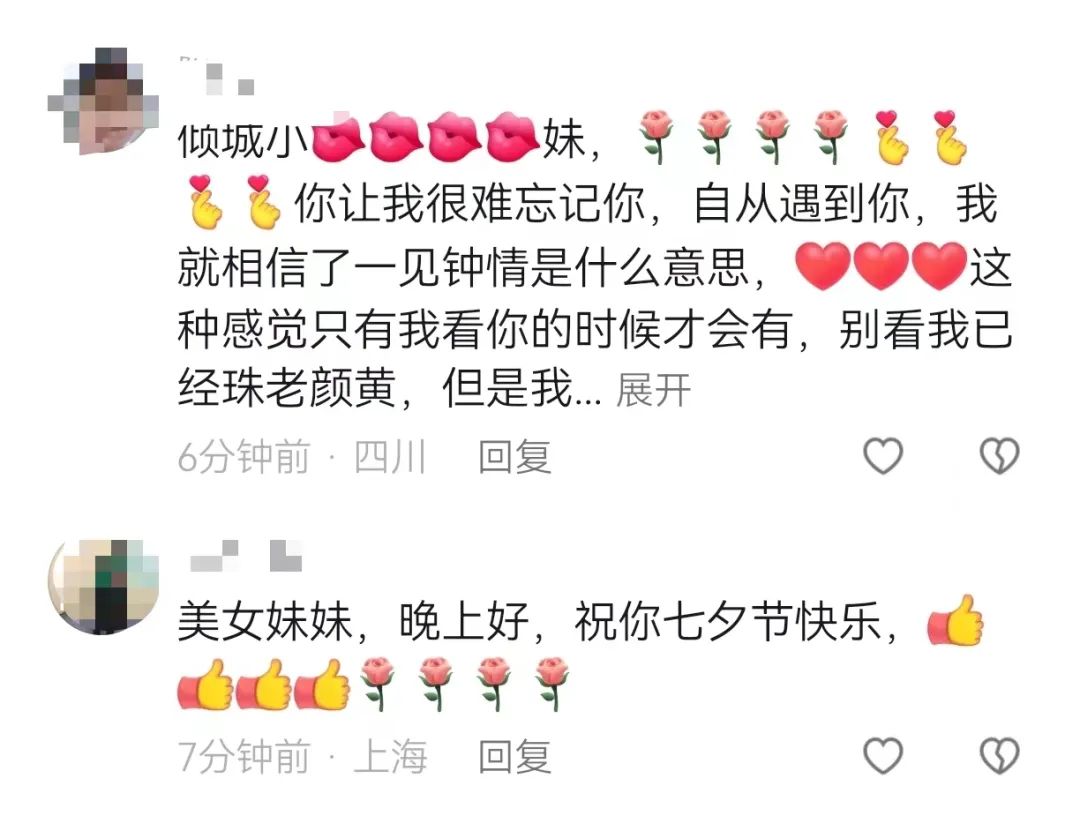The width and height of the screenshot is (1080, 816).
Task: Like the 七夕节快乐 comment from 上海
Action: [883, 755]
